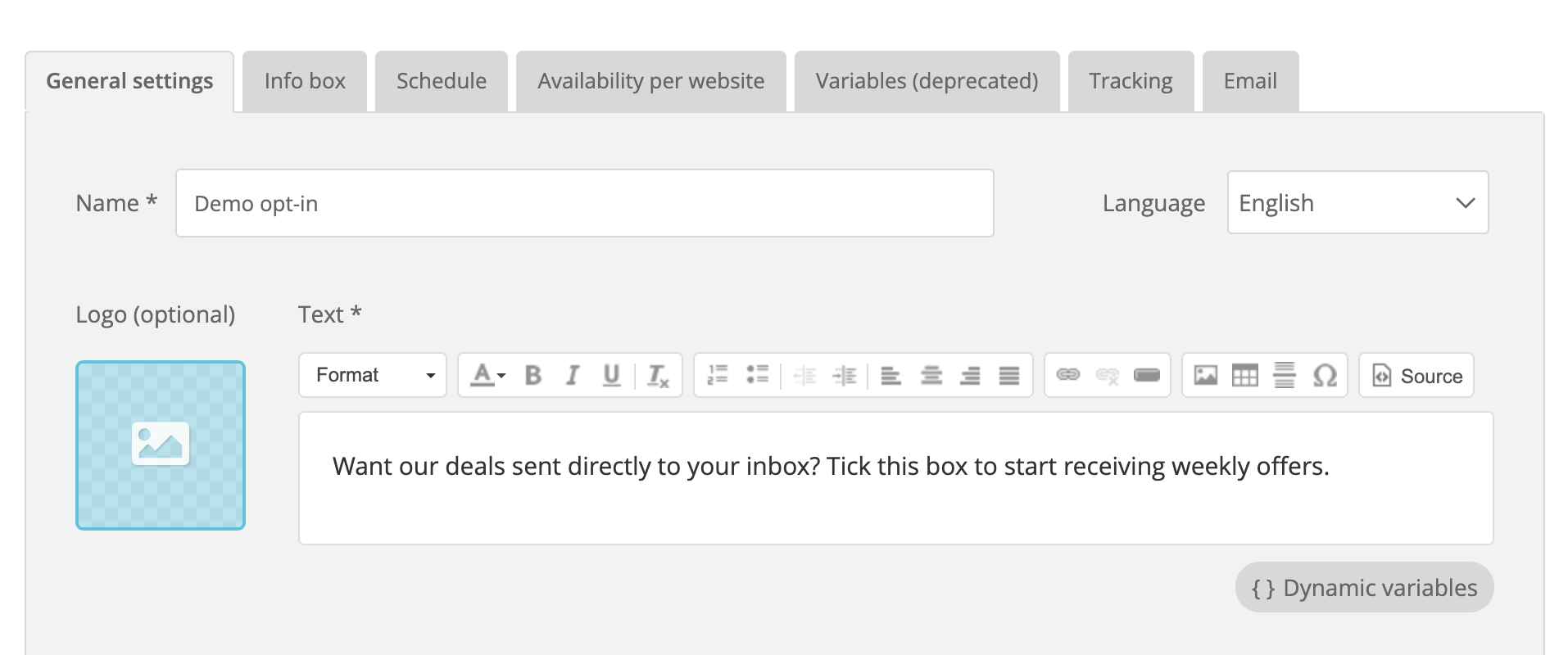The image size is (1568, 655).
Task: Open the Format dropdown
Action: pos(373,375)
